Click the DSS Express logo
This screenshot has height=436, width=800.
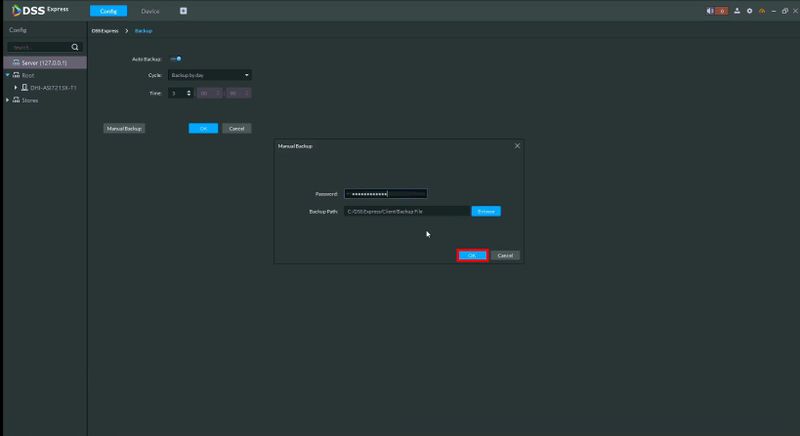coord(40,10)
